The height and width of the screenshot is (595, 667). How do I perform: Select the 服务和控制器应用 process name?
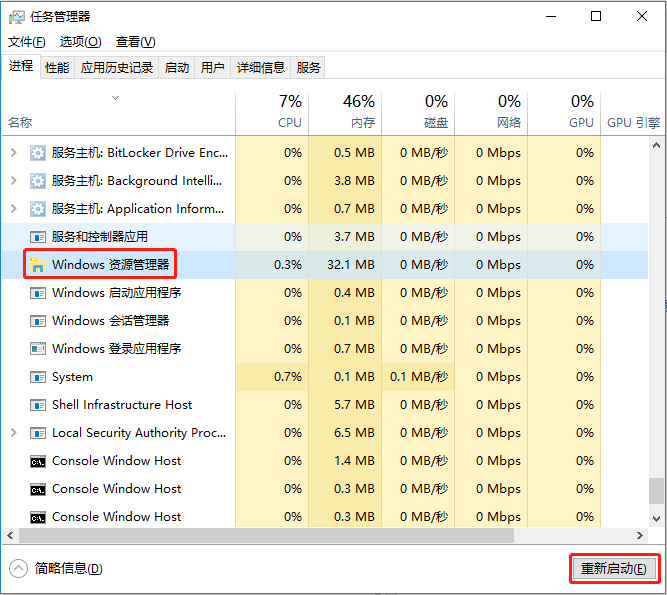pyautogui.click(x=100, y=237)
